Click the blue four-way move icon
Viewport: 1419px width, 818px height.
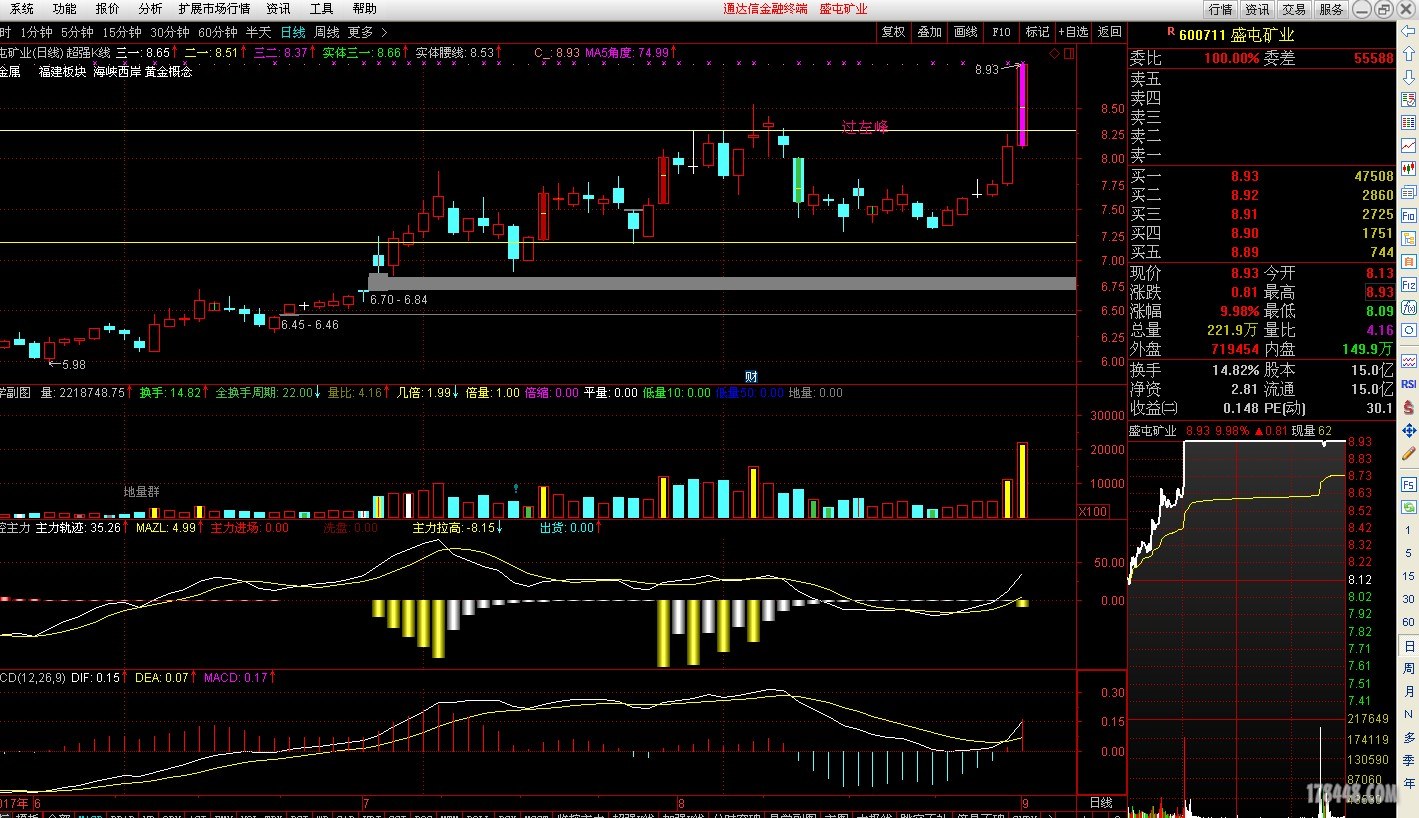[x=1409, y=431]
